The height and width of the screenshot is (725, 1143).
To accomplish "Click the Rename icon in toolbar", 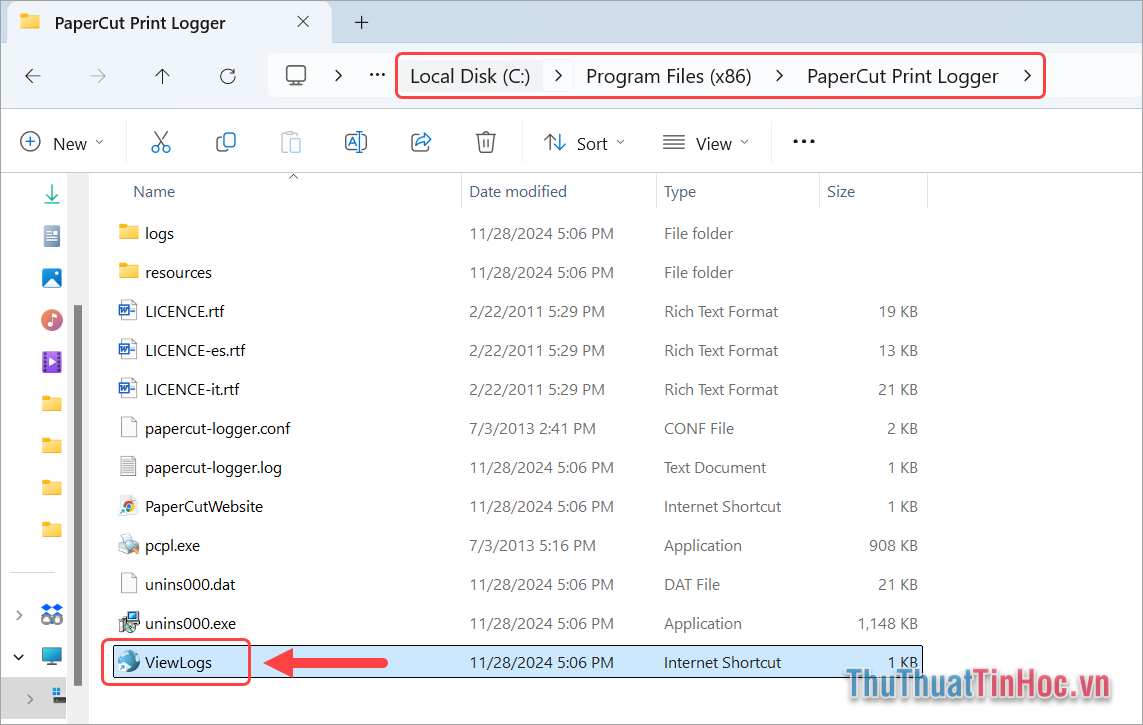I will coord(356,142).
